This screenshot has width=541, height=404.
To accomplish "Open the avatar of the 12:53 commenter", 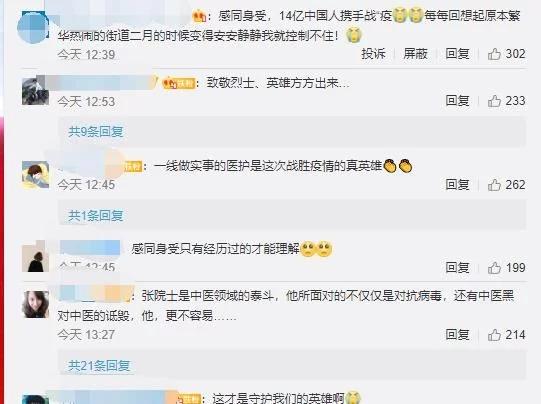I will [35, 91].
